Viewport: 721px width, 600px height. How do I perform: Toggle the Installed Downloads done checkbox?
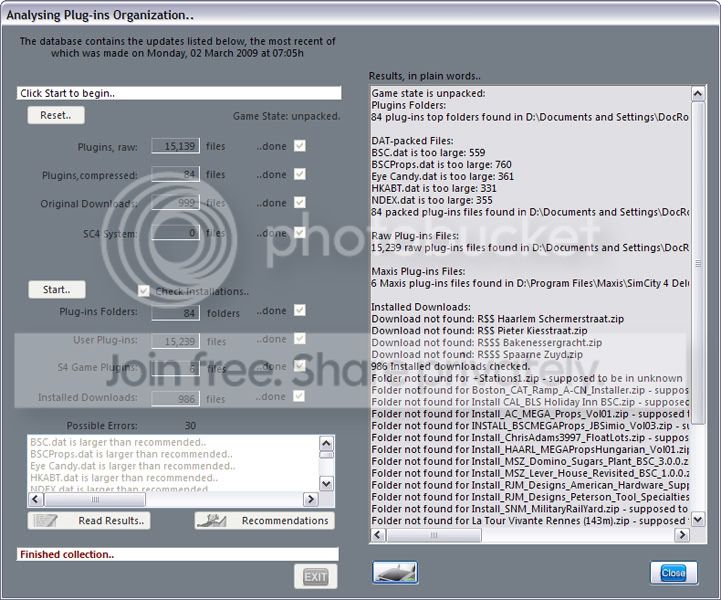[x=300, y=396]
